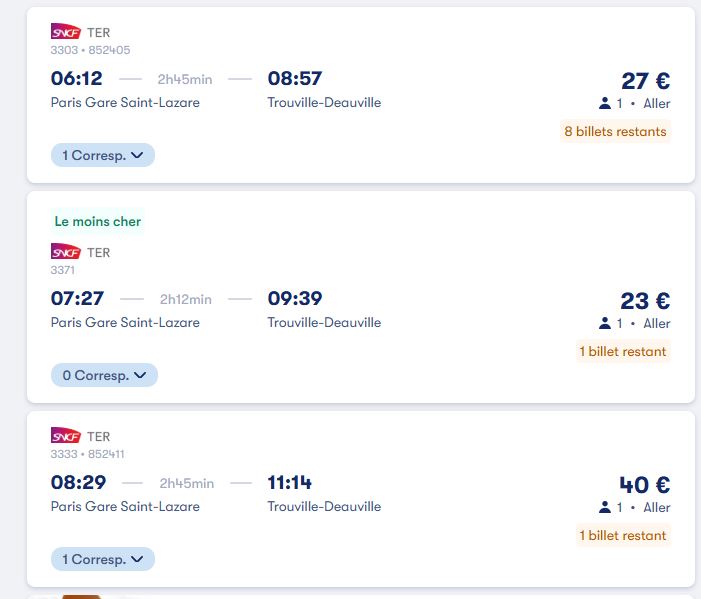The height and width of the screenshot is (599, 701).
Task: Expand 1 Corresp. on 08:29 train
Action: click(103, 559)
